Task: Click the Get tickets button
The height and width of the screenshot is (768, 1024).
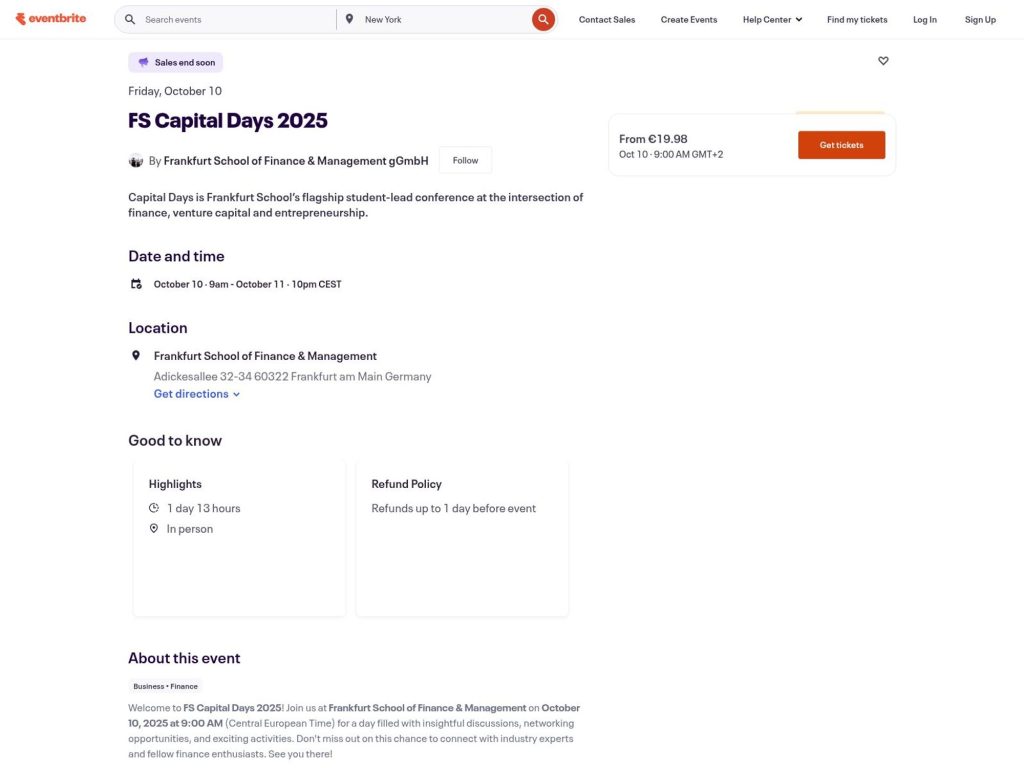Action: tap(841, 144)
